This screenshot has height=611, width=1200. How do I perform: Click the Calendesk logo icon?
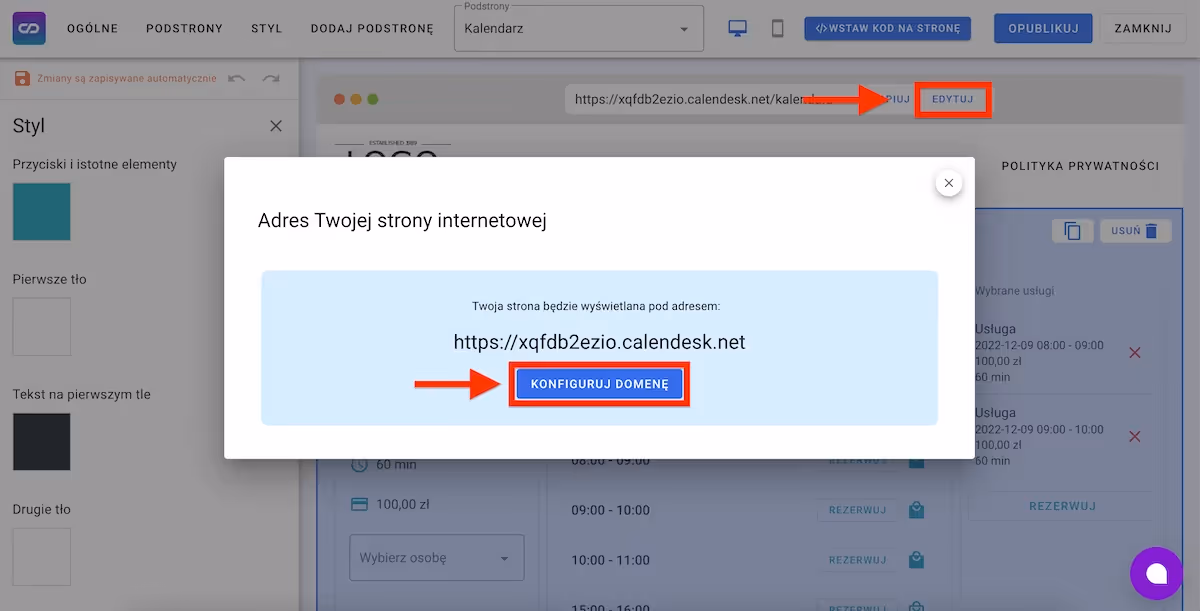29,28
